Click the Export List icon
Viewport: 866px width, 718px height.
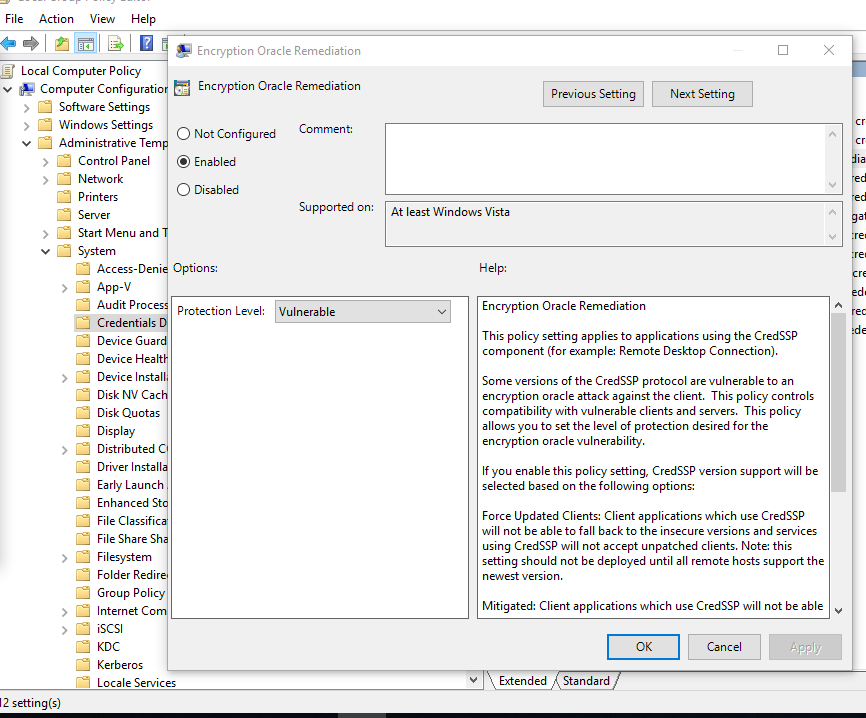point(115,42)
